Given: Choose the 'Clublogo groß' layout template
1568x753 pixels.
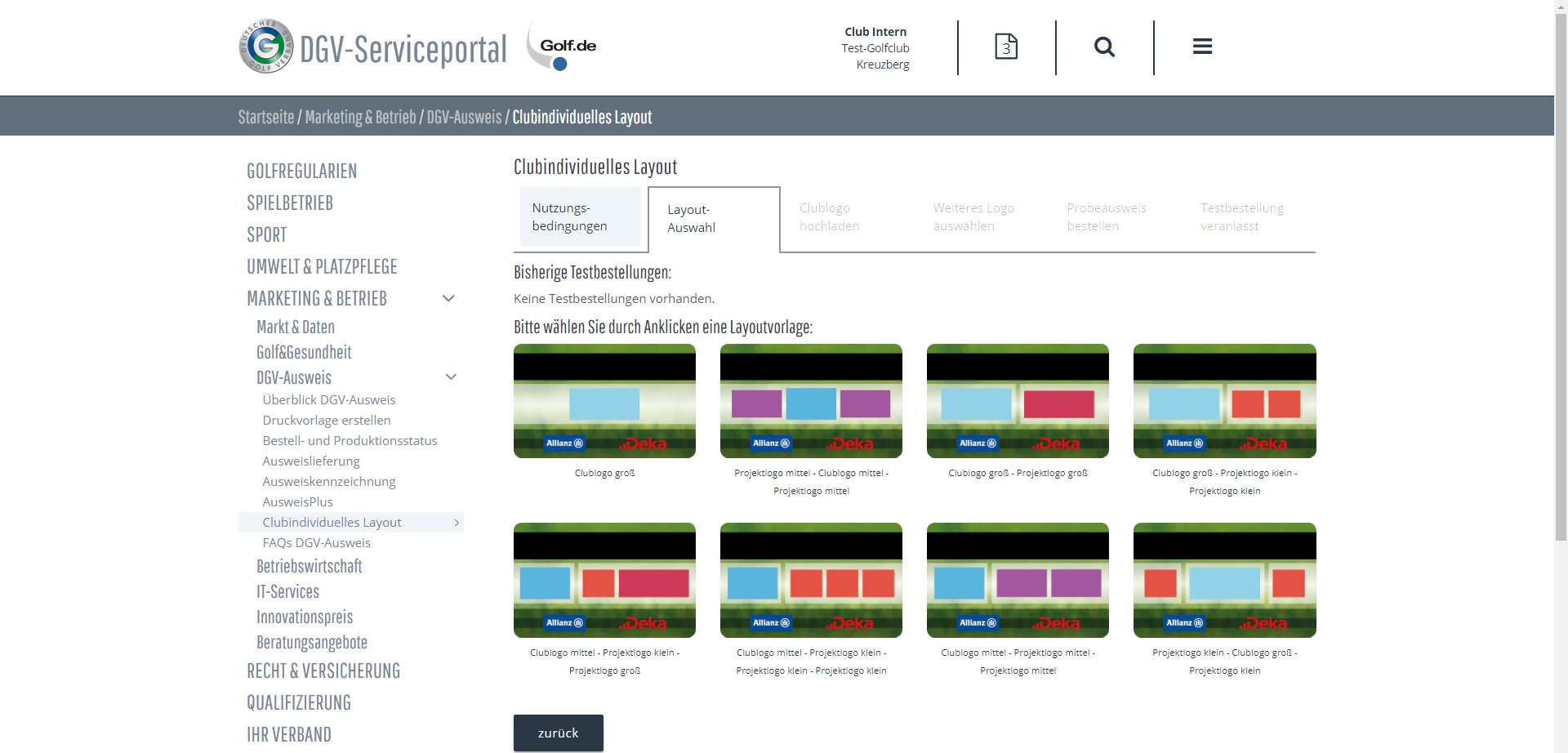Looking at the screenshot, I should point(604,401).
